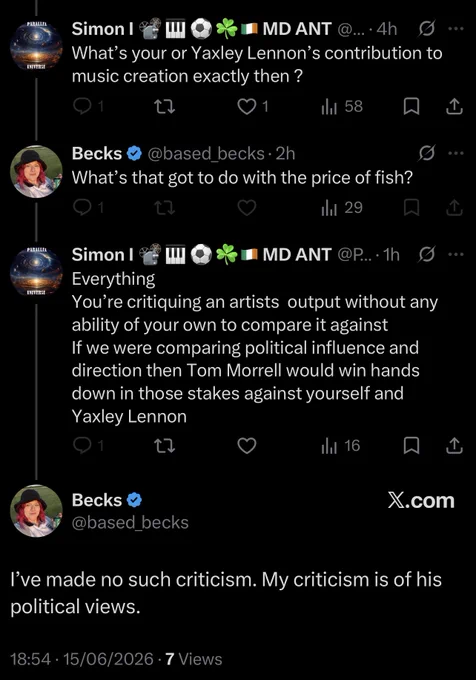Reply to Simon's 4h music creation tweet
Viewport: 476px width, 680px height.
click(88, 106)
